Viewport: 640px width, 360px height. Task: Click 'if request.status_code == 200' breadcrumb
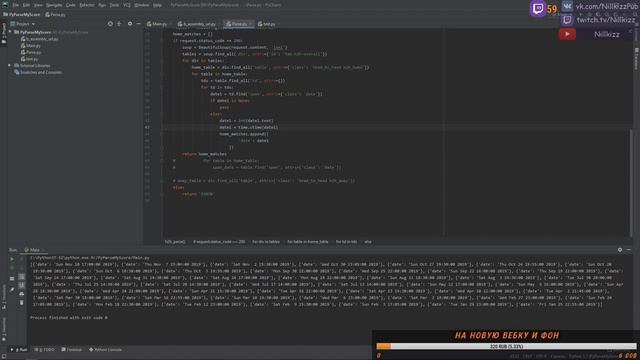coord(219,242)
